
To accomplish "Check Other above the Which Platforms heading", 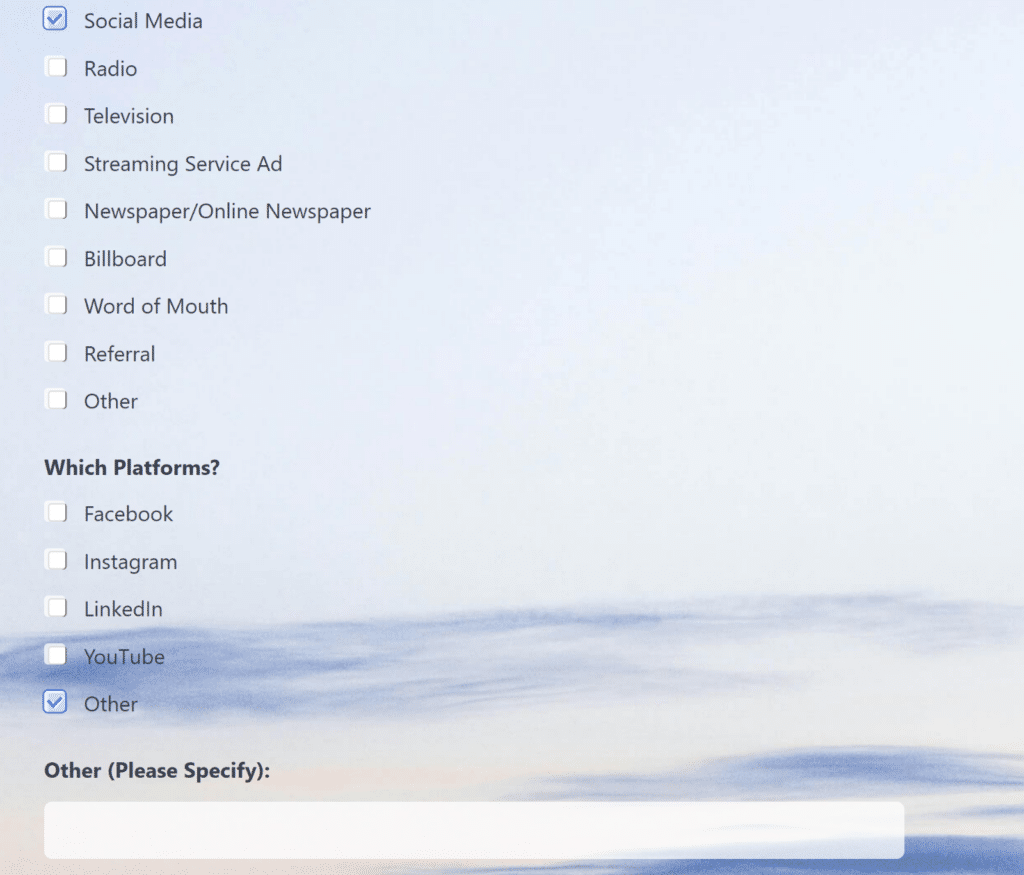I will click(56, 400).
